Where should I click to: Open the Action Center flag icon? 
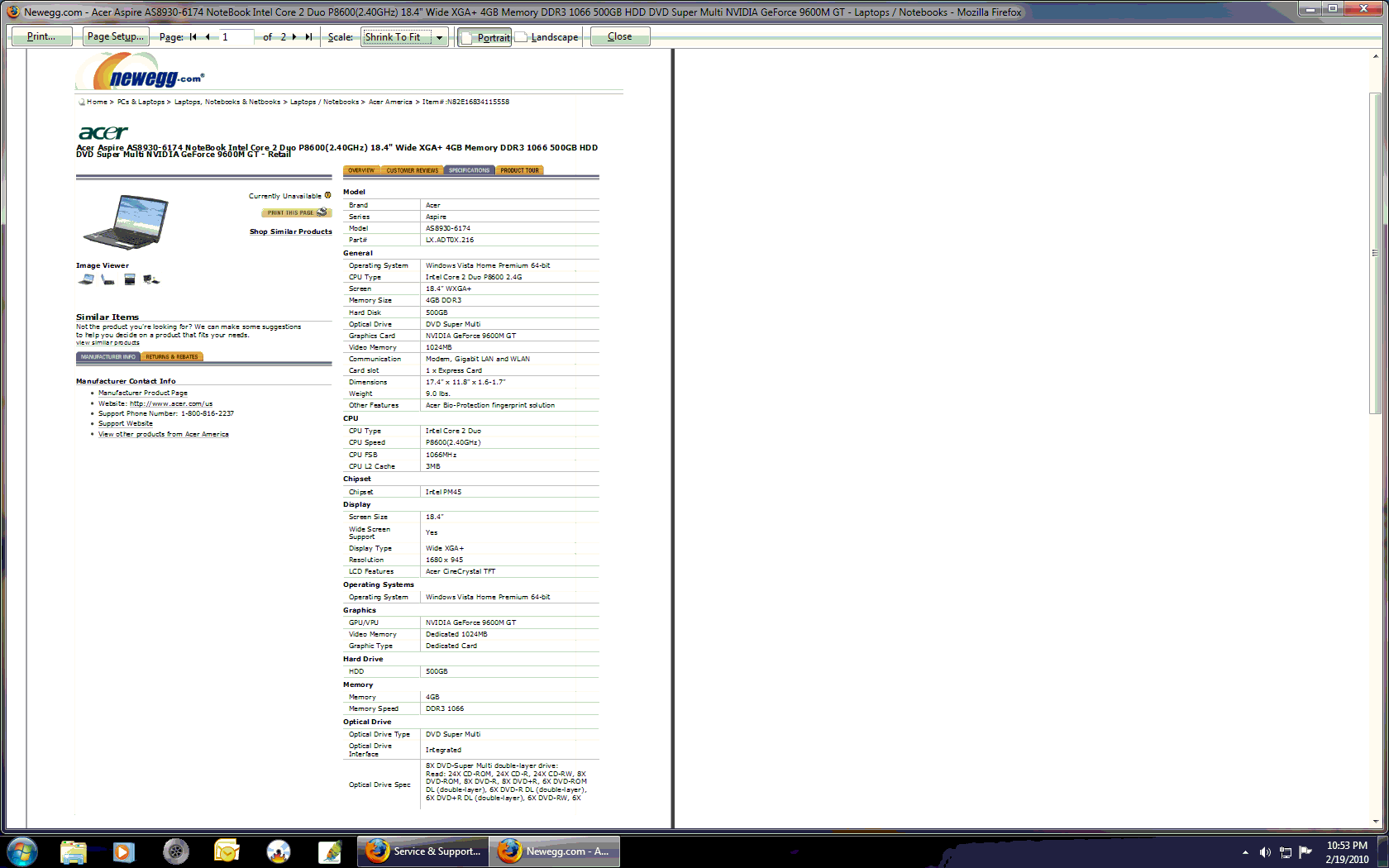(x=1305, y=852)
